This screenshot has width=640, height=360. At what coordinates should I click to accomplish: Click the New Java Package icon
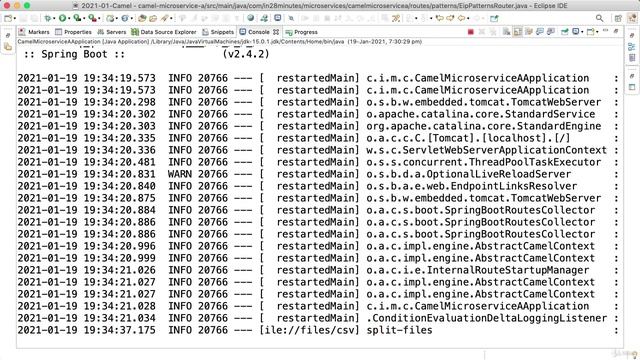pos(110,18)
